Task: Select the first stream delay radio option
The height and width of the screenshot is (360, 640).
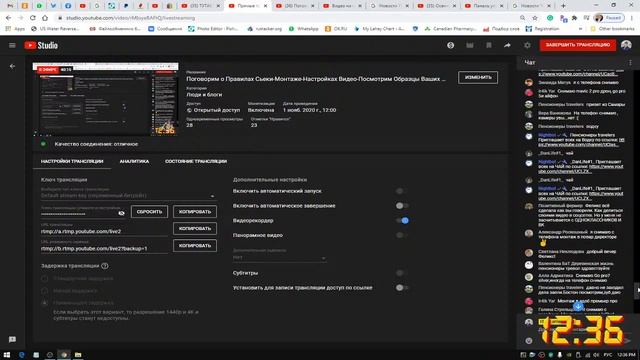Action: (x=44, y=278)
